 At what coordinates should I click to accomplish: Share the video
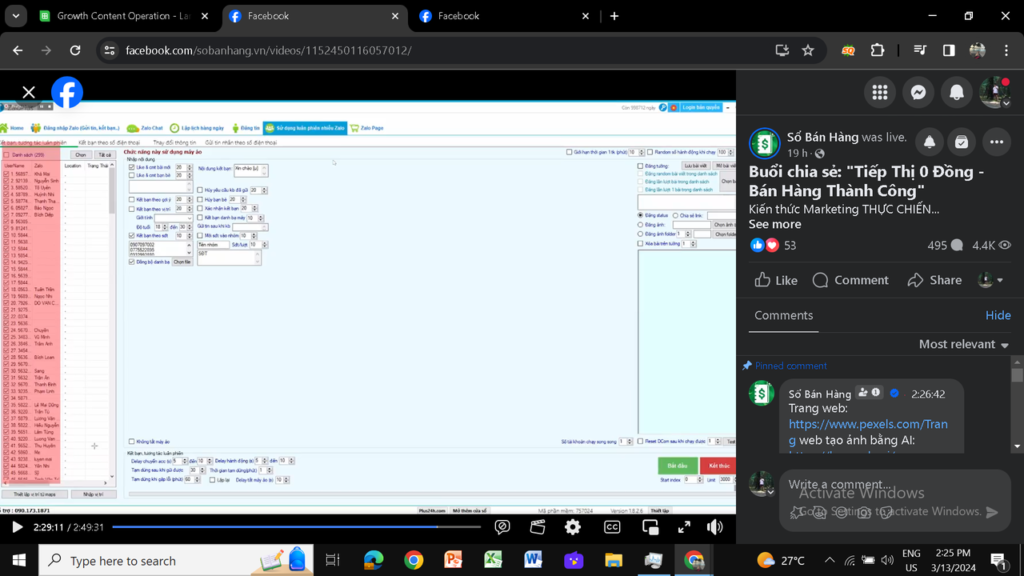tap(935, 280)
